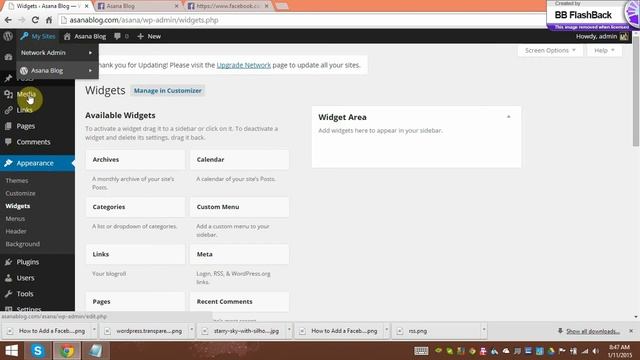
Task: Click the browser reload icon
Action: [35, 20]
